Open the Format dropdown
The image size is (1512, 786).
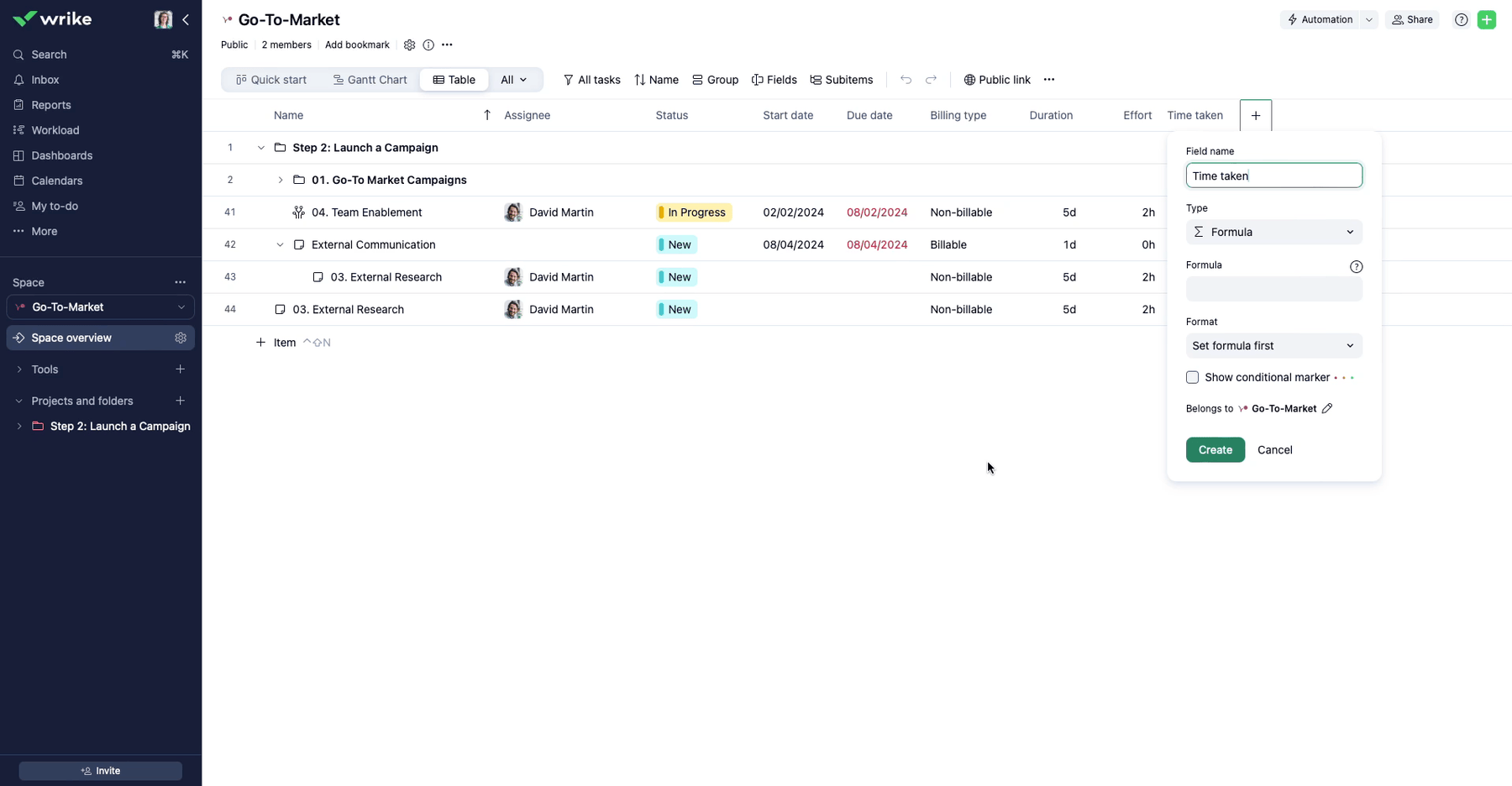1273,346
